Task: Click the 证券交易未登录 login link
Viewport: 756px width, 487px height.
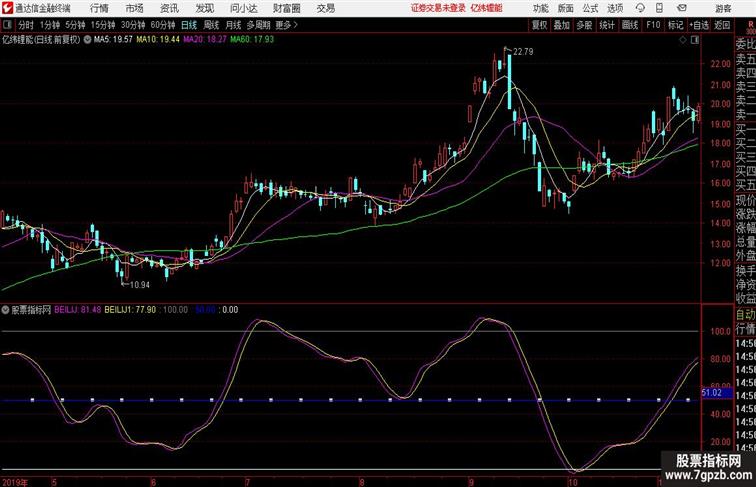Action: tap(438, 8)
